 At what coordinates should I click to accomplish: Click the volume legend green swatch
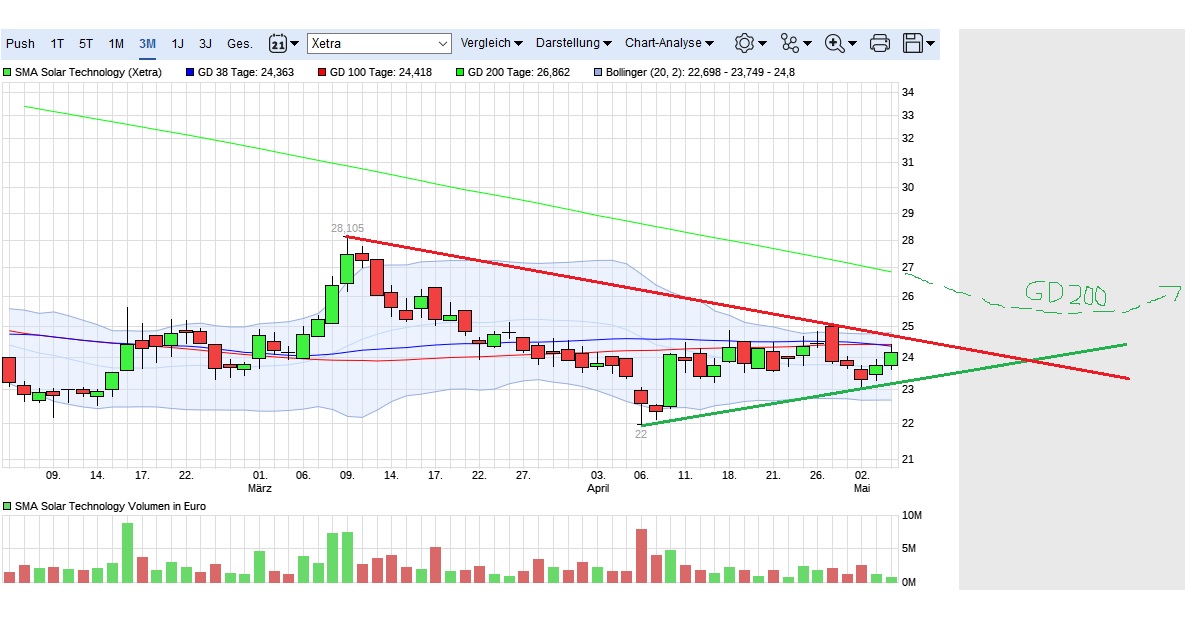point(8,506)
